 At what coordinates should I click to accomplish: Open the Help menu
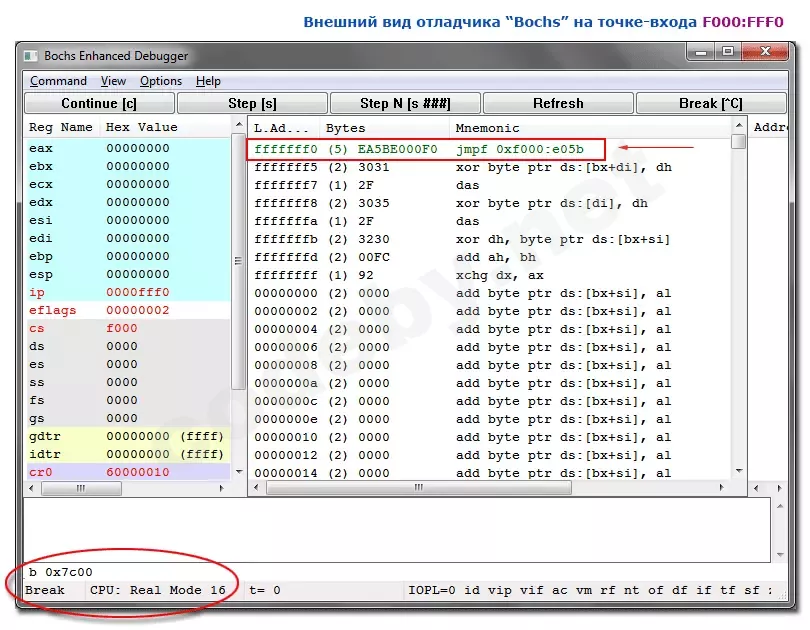(208, 81)
